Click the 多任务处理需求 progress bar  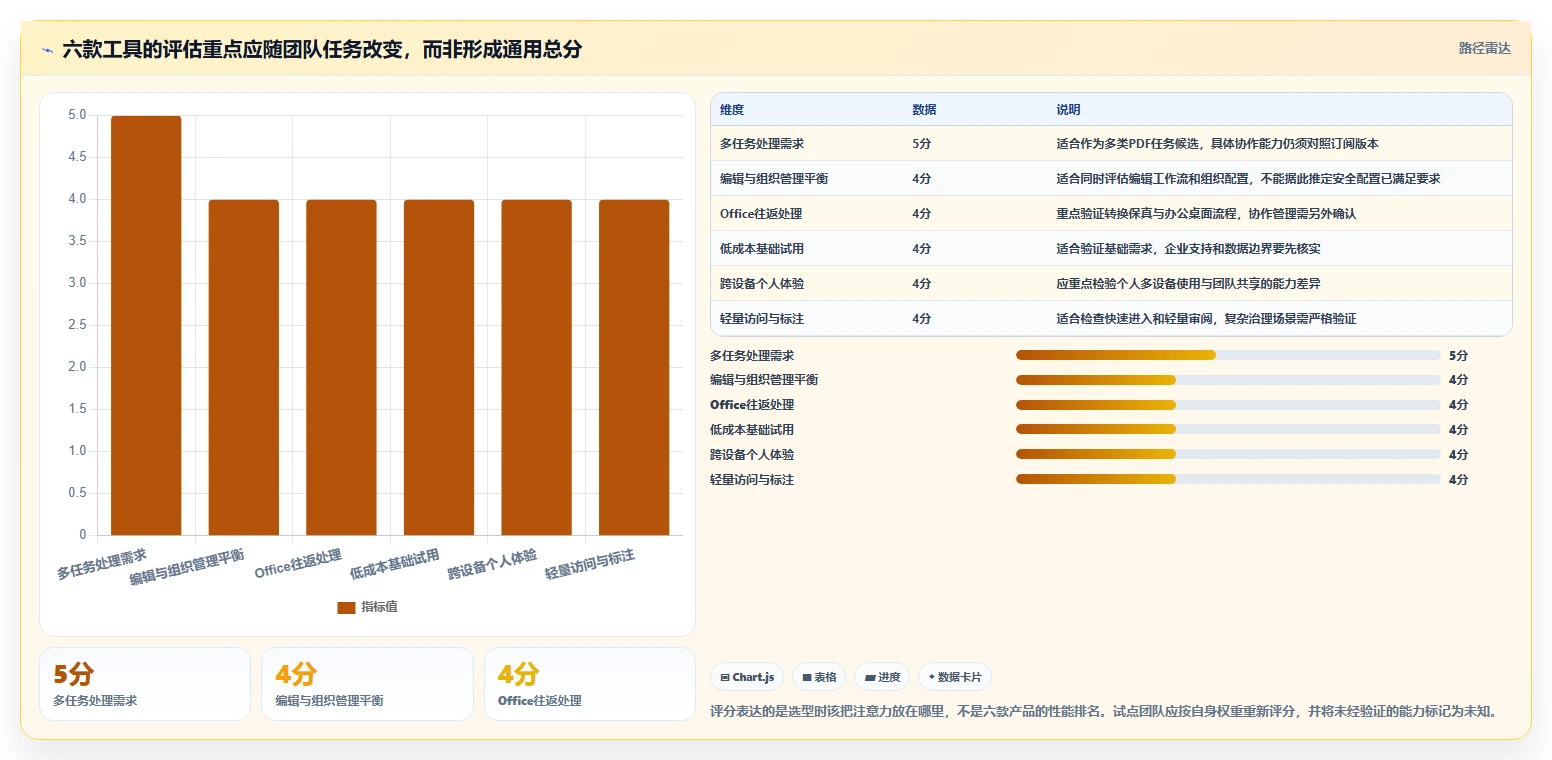(x=1228, y=355)
